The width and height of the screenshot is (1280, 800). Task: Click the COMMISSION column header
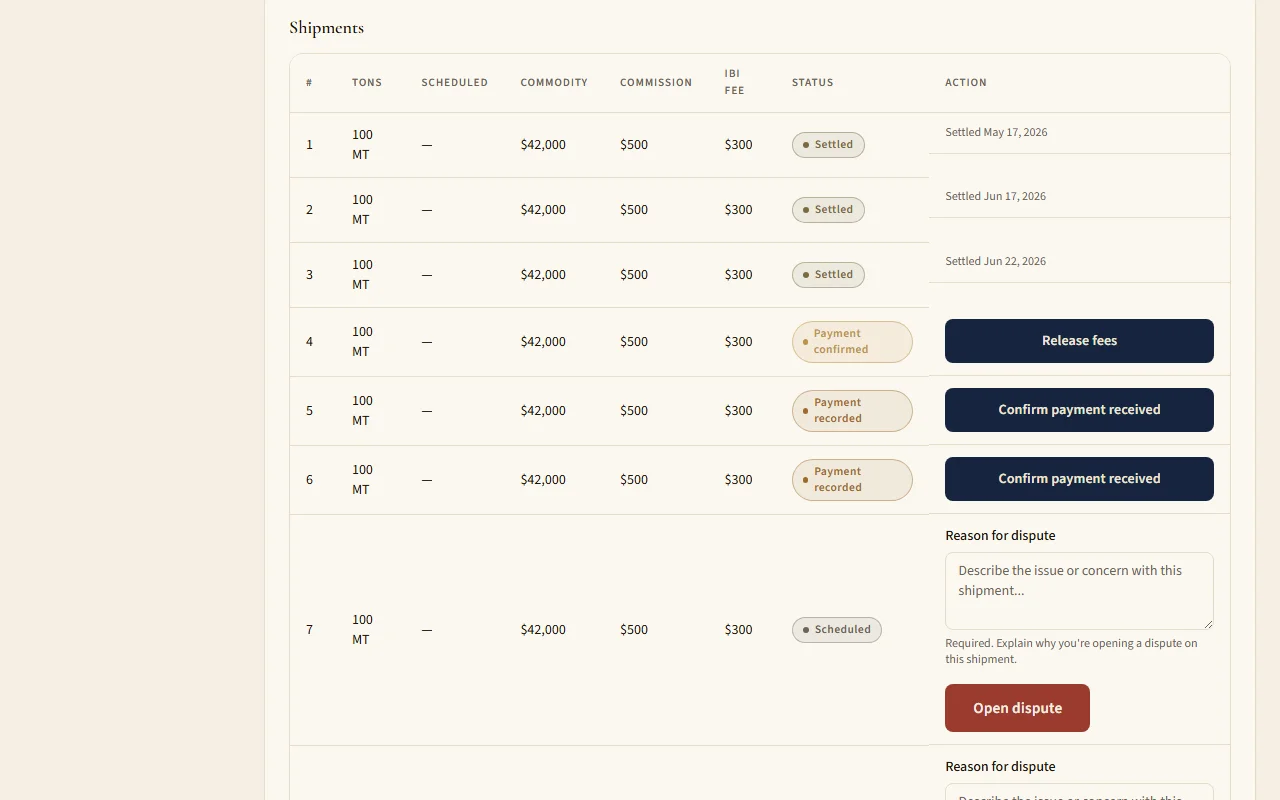tap(656, 83)
